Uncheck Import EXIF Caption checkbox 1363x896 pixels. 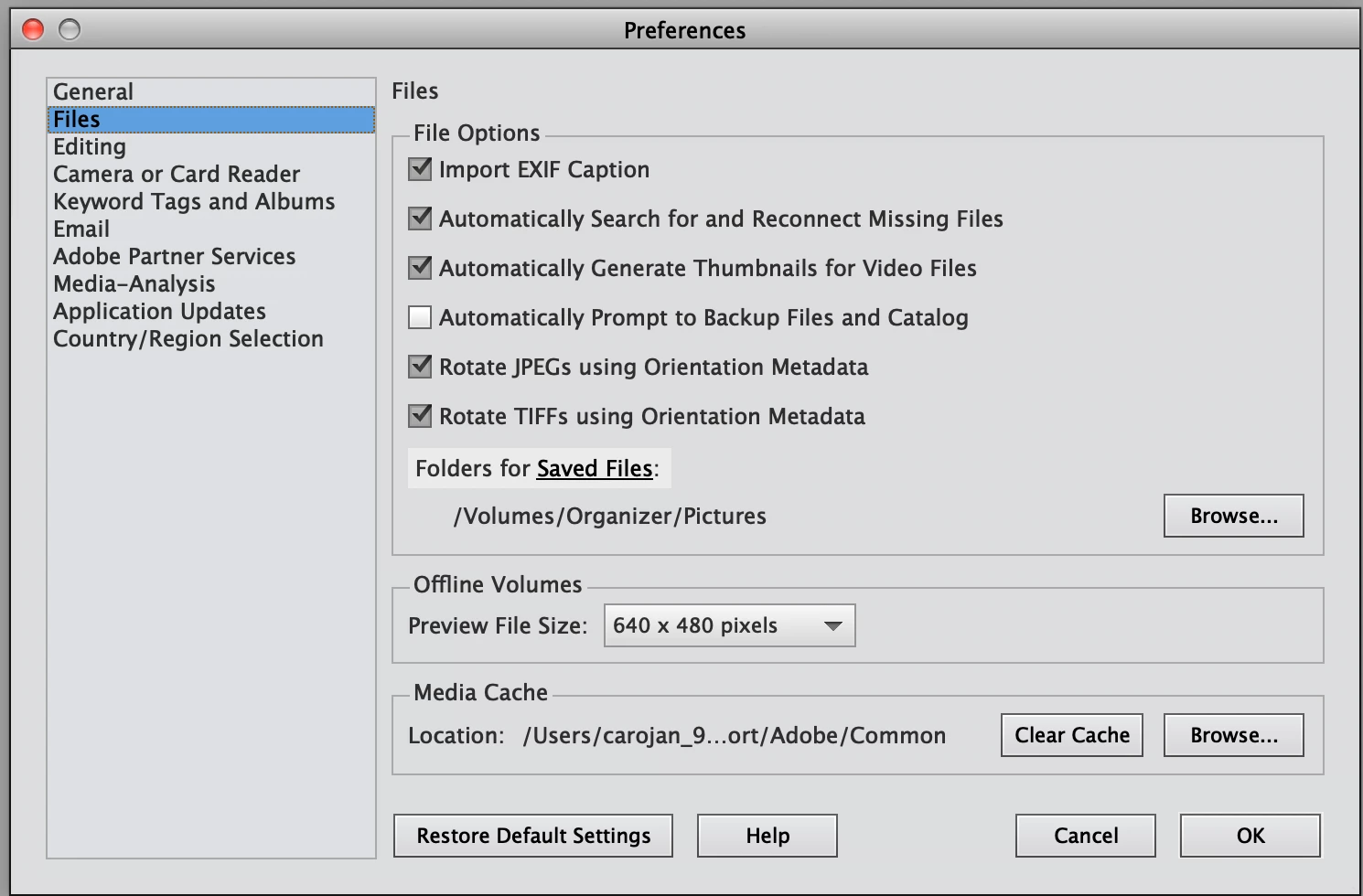point(420,169)
